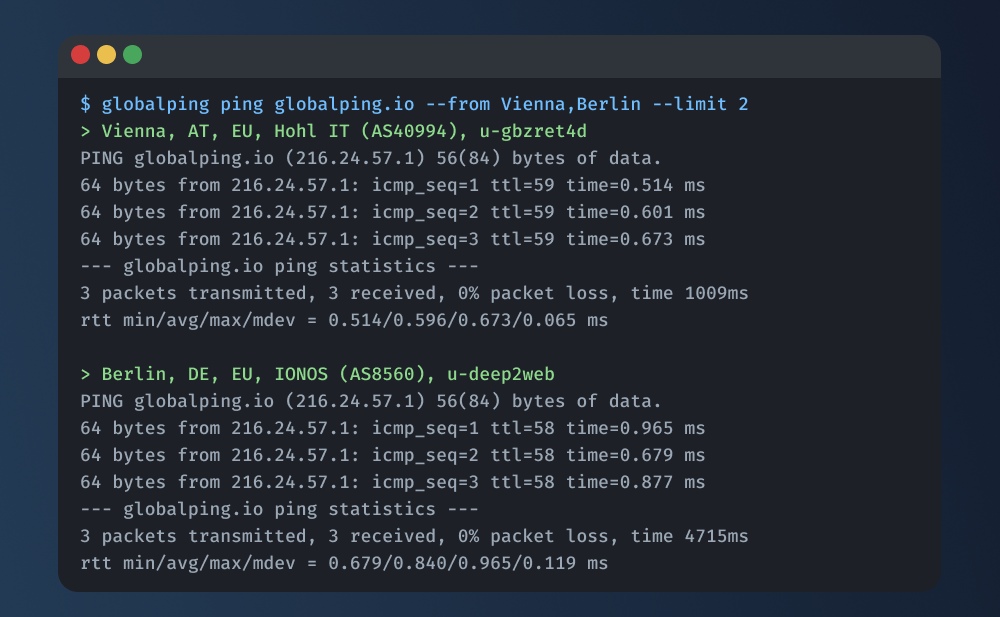Click the Berlin probe header arrow

click(x=85, y=373)
